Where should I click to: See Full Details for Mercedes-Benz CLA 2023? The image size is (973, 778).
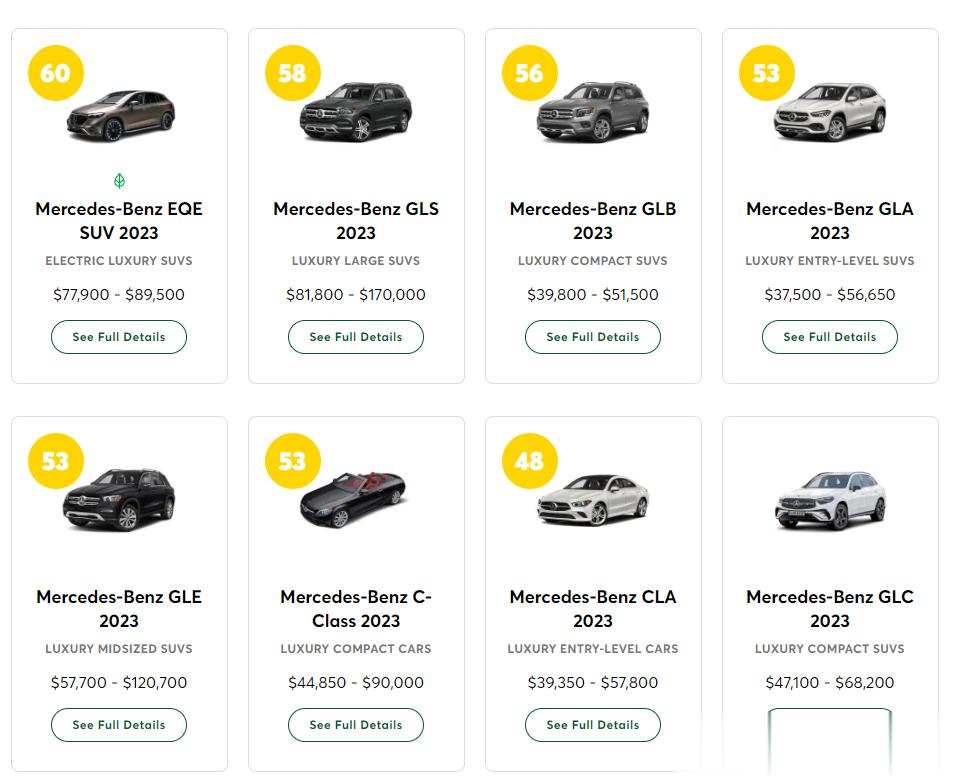(593, 725)
